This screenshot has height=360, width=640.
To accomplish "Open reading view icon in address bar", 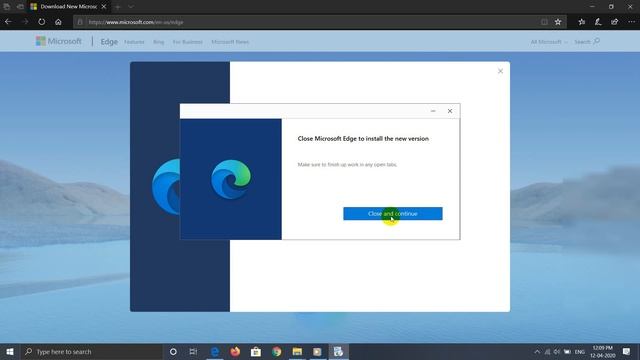I will click(544, 22).
